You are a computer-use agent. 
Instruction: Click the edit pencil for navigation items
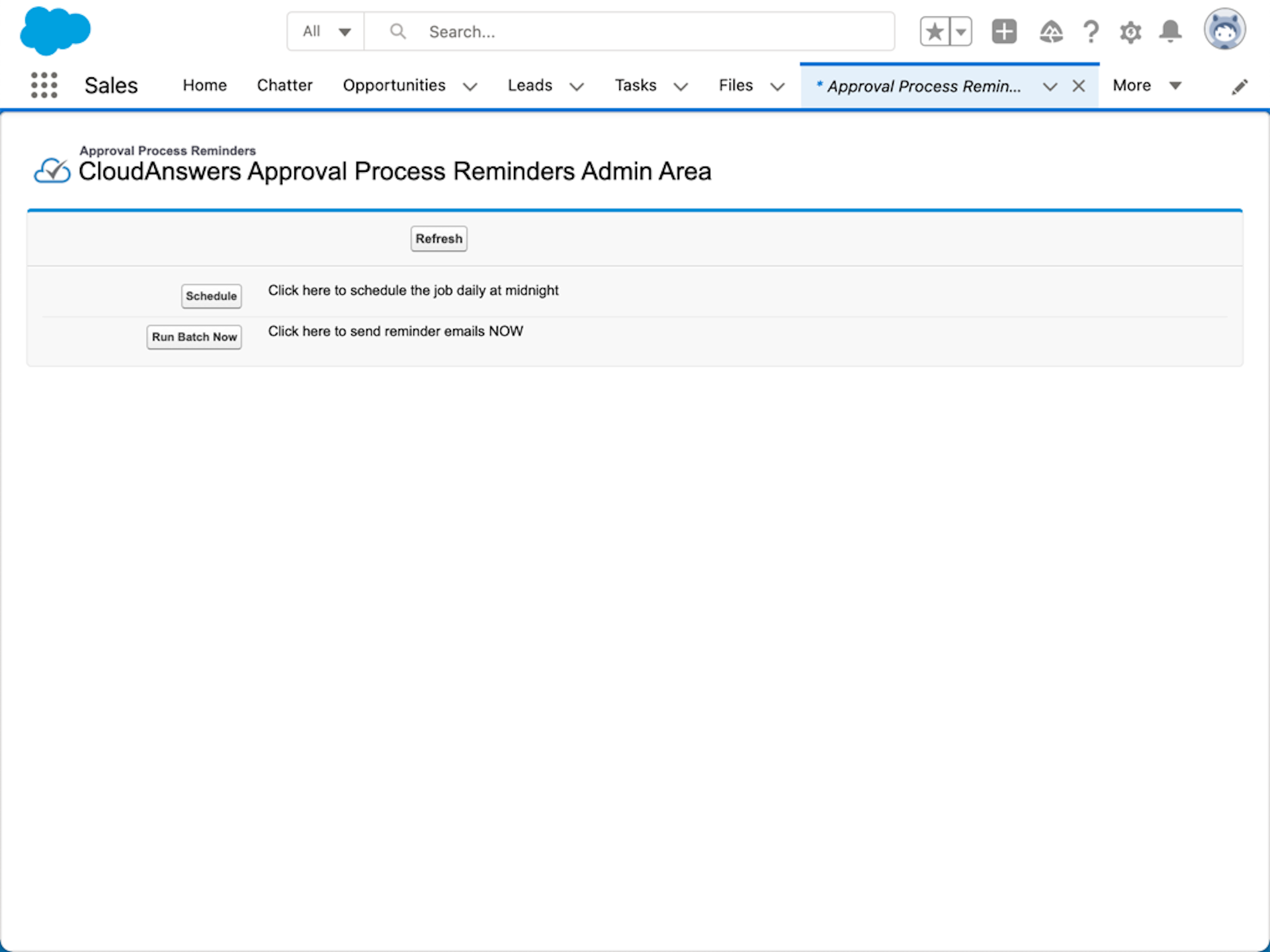1240,86
